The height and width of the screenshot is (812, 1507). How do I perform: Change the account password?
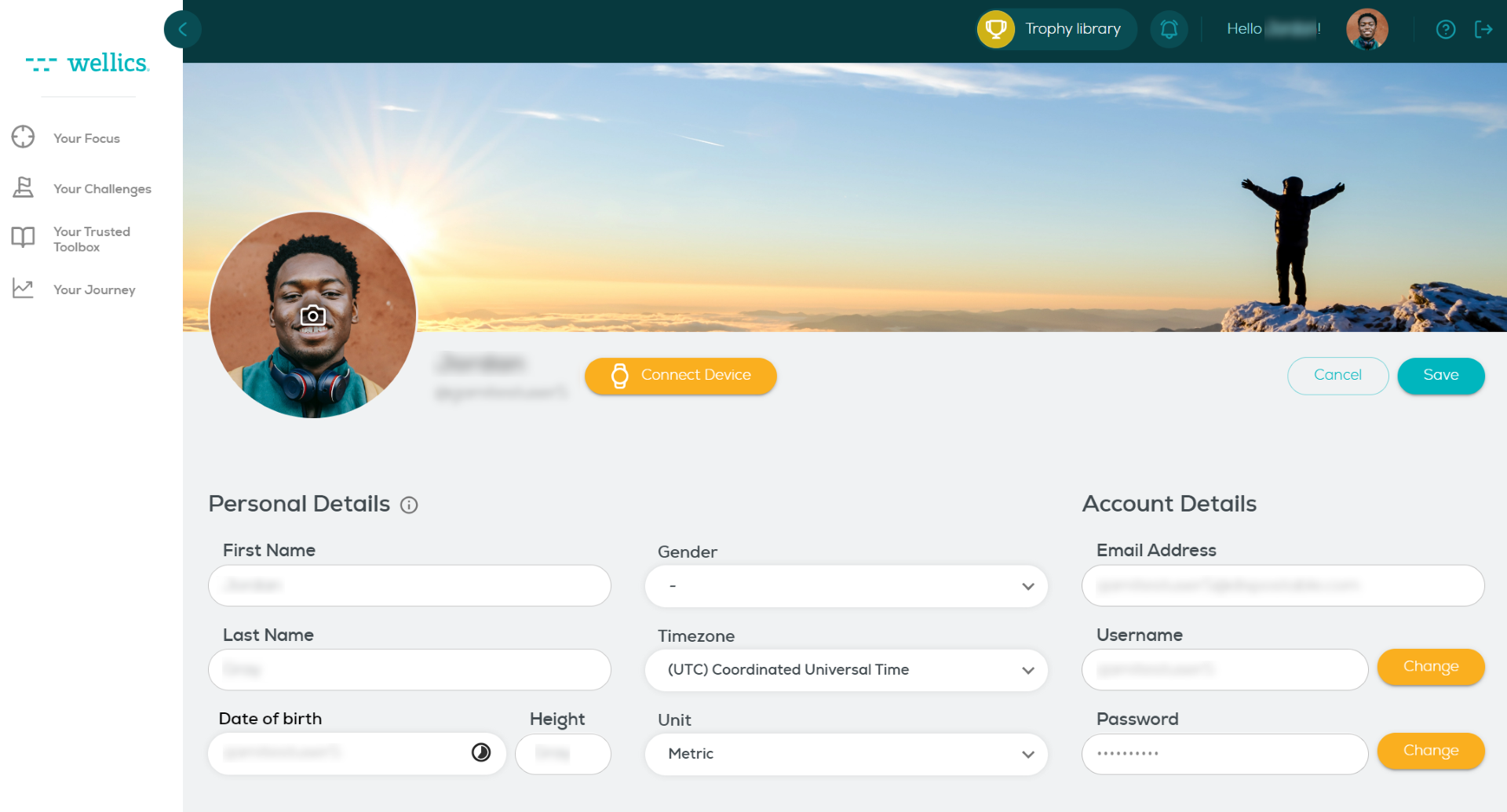1430,751
